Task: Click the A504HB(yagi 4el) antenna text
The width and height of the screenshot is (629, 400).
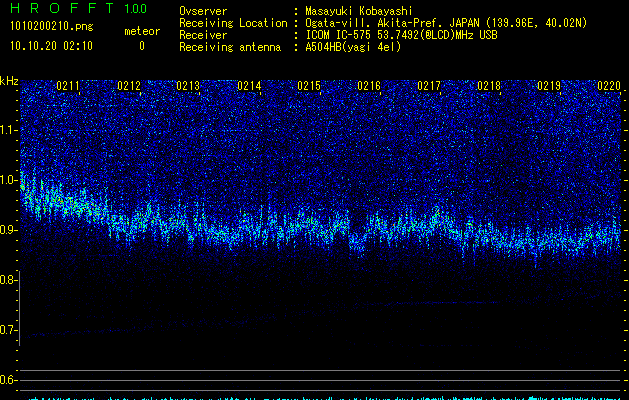Action: (x=353, y=47)
